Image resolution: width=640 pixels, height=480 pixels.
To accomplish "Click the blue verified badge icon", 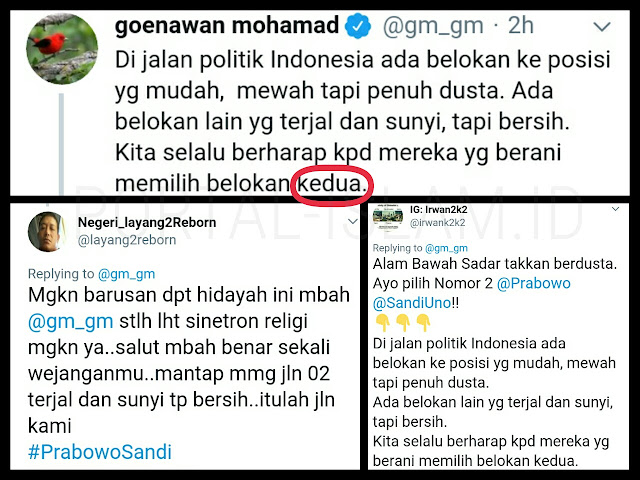I will (358, 26).
